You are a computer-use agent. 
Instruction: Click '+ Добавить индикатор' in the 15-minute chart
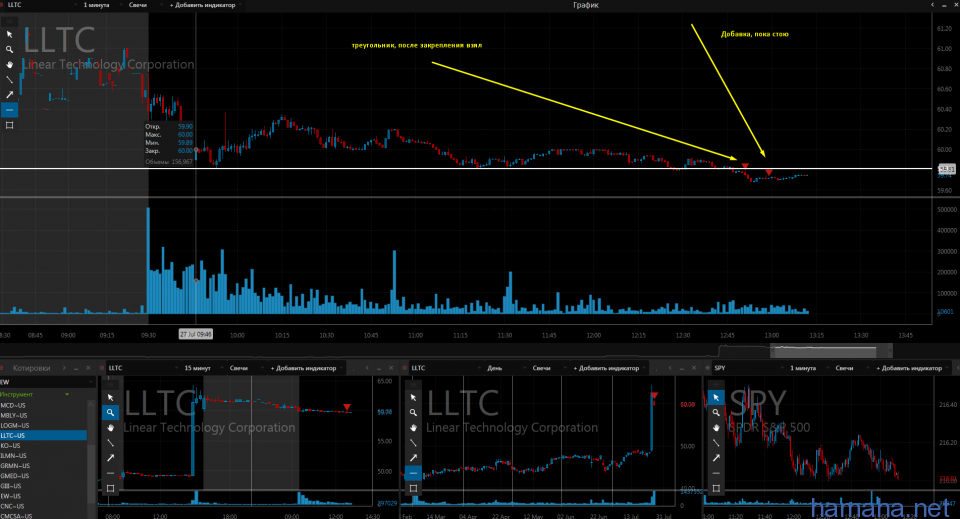(306, 368)
